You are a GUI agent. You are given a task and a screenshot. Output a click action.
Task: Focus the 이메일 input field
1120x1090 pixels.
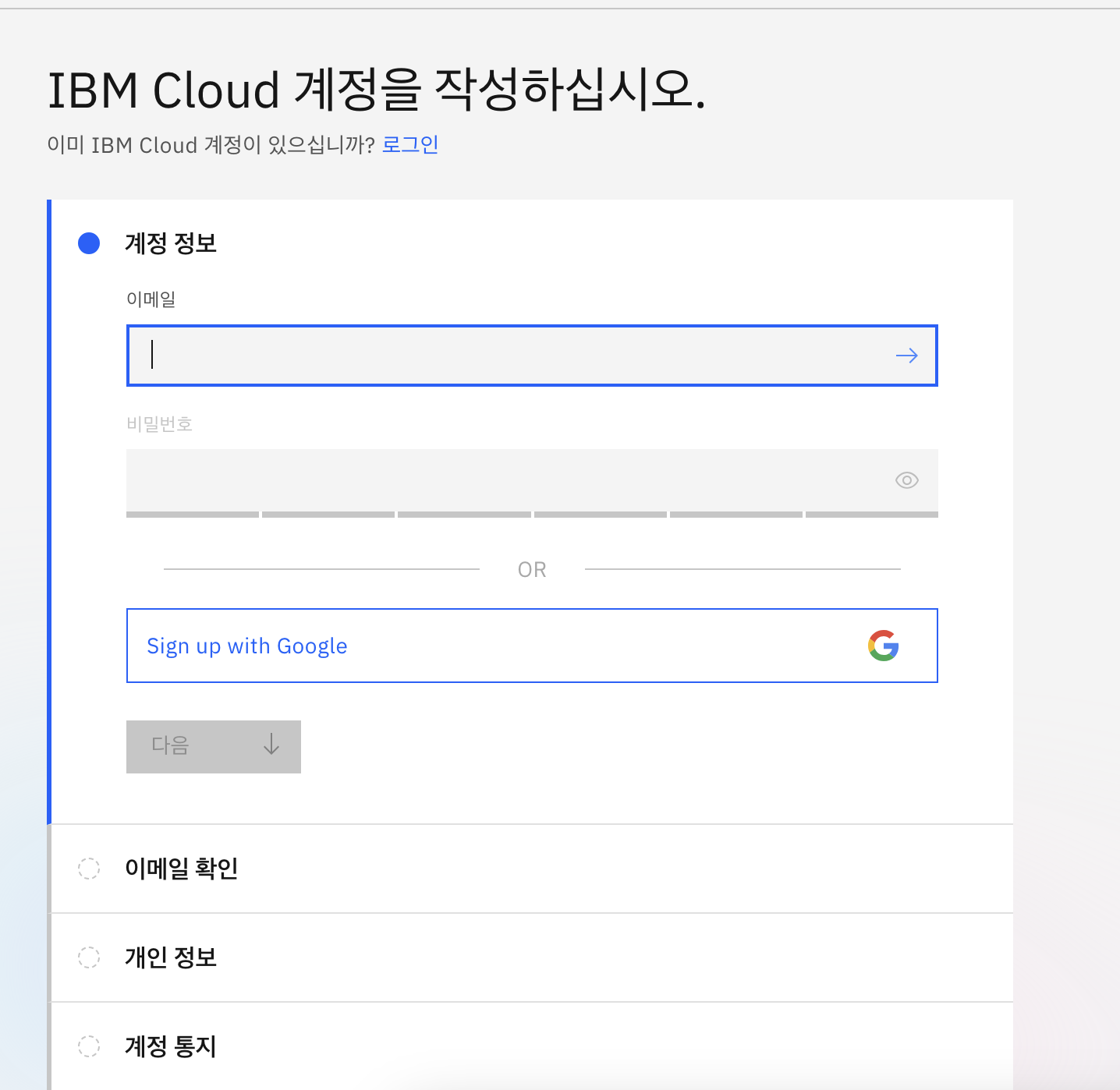[x=532, y=356]
